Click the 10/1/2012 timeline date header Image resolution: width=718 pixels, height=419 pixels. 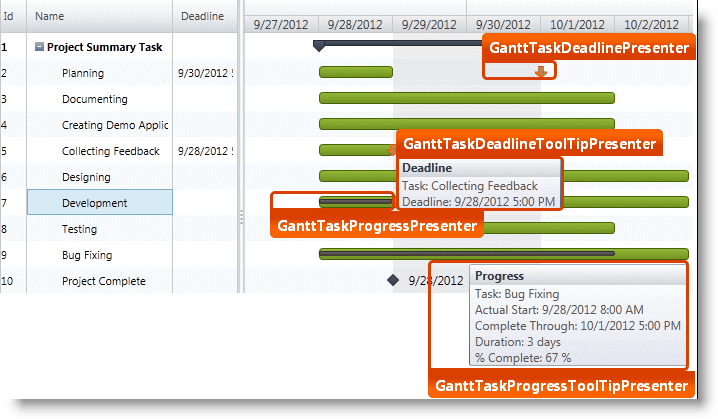point(577,24)
